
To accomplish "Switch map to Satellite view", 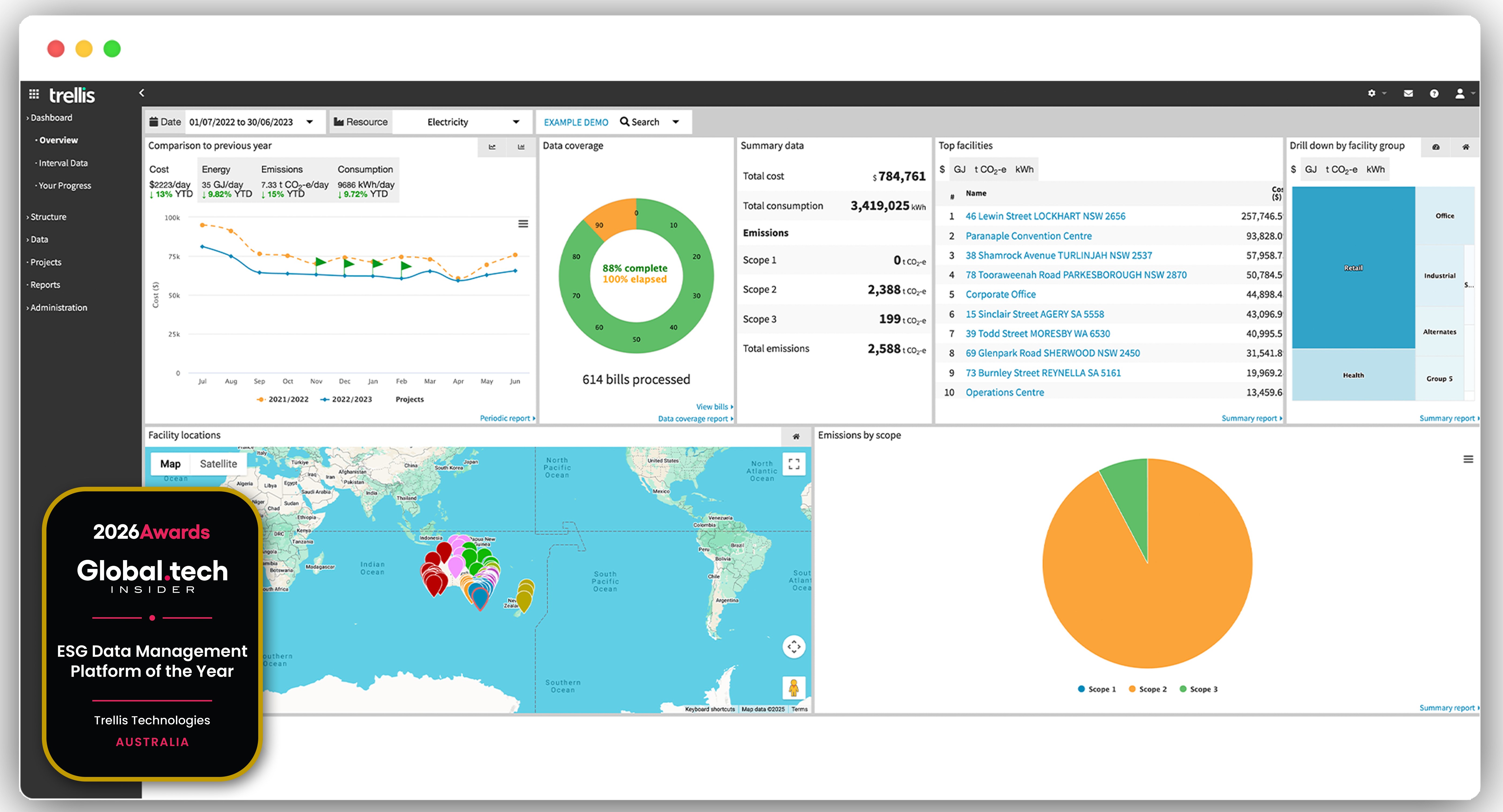I will pos(218,464).
